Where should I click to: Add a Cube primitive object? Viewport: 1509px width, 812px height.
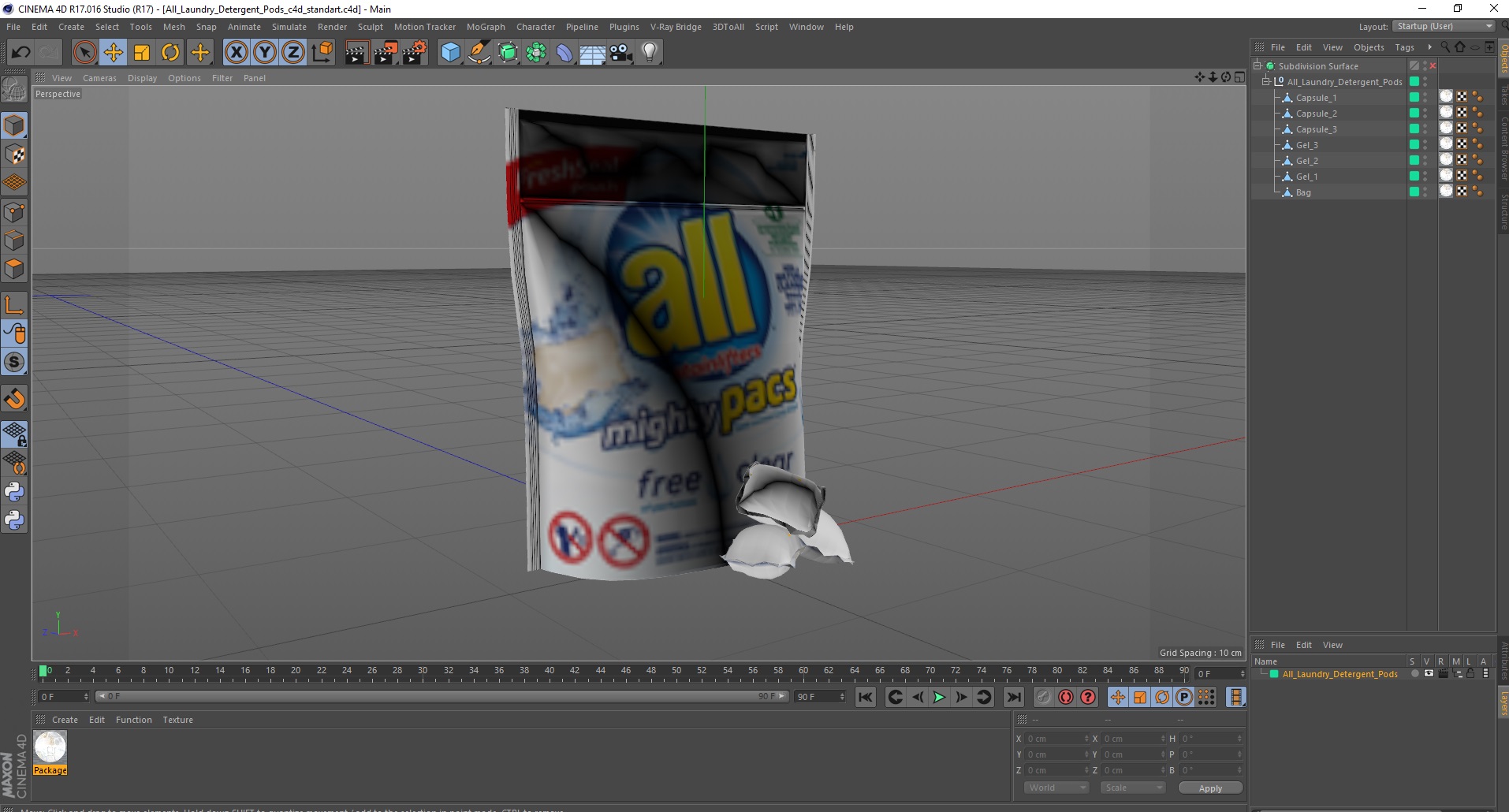coord(450,53)
